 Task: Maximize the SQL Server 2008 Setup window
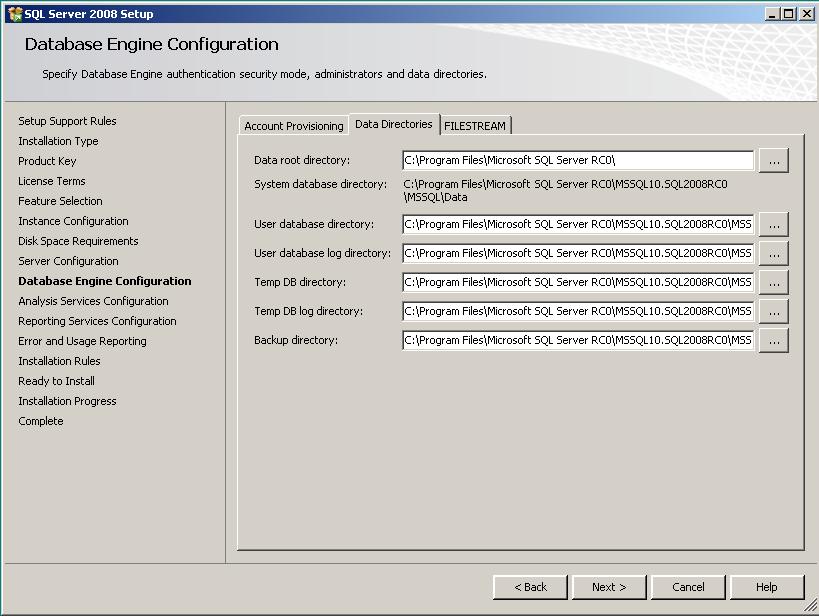pos(789,14)
